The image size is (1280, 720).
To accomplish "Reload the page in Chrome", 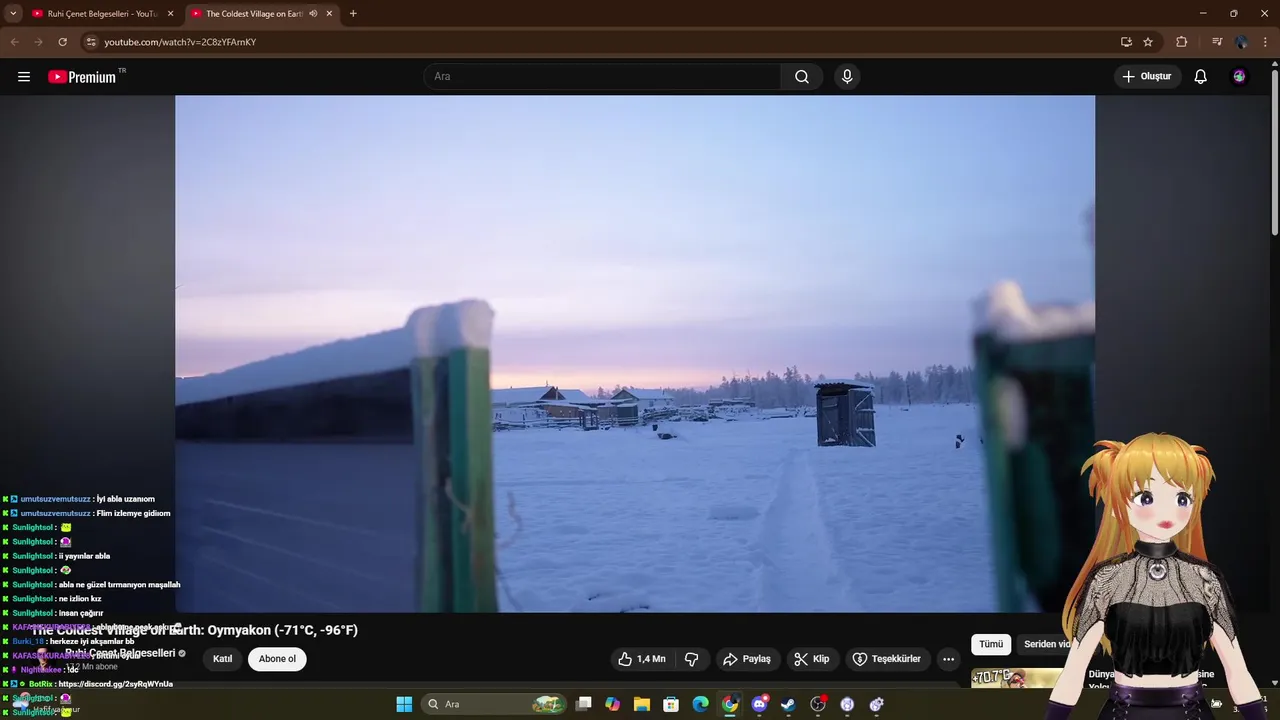I will (x=62, y=42).
